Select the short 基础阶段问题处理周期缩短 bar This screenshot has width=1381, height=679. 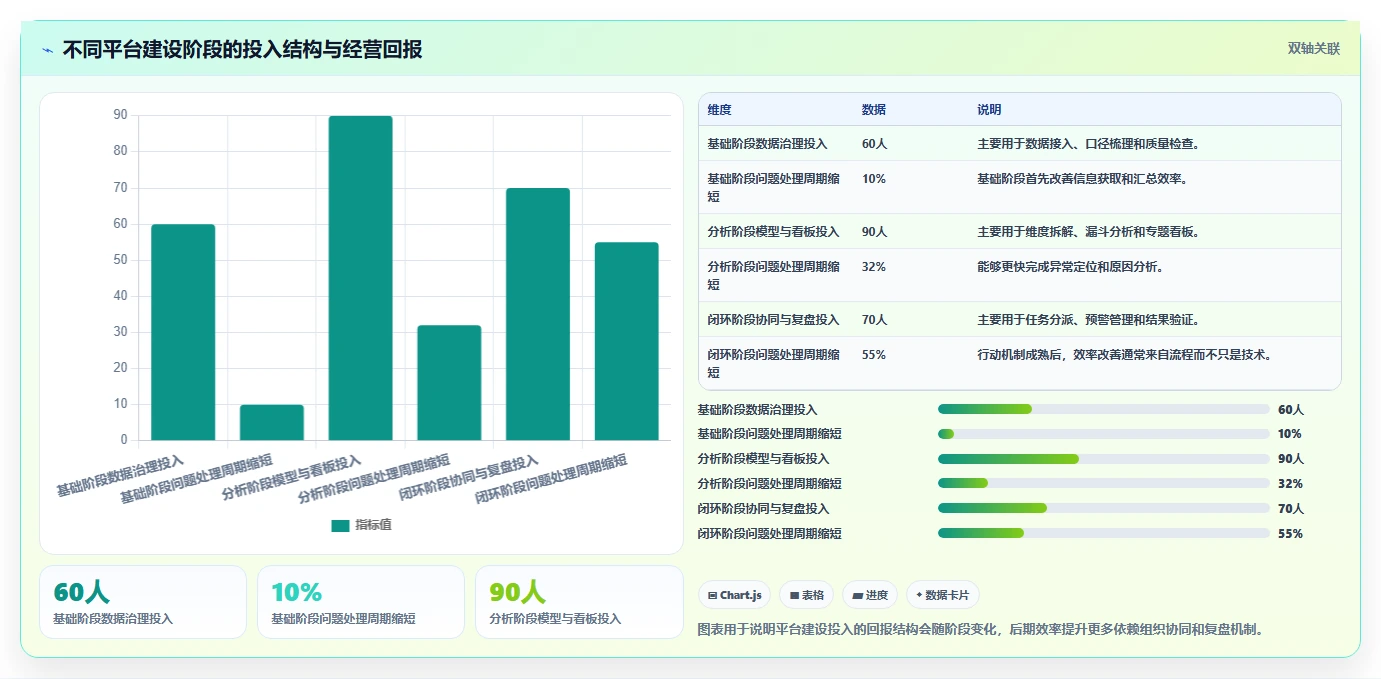pos(272,422)
